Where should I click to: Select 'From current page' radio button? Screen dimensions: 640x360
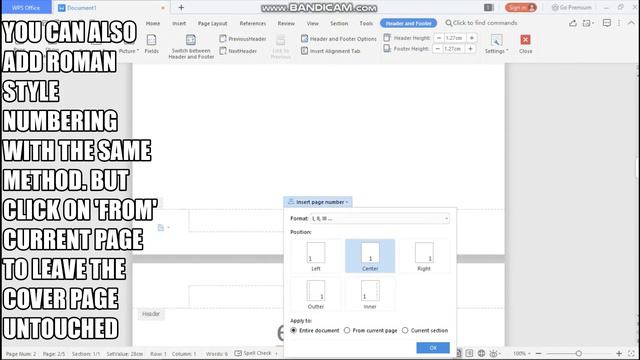tap(347, 330)
